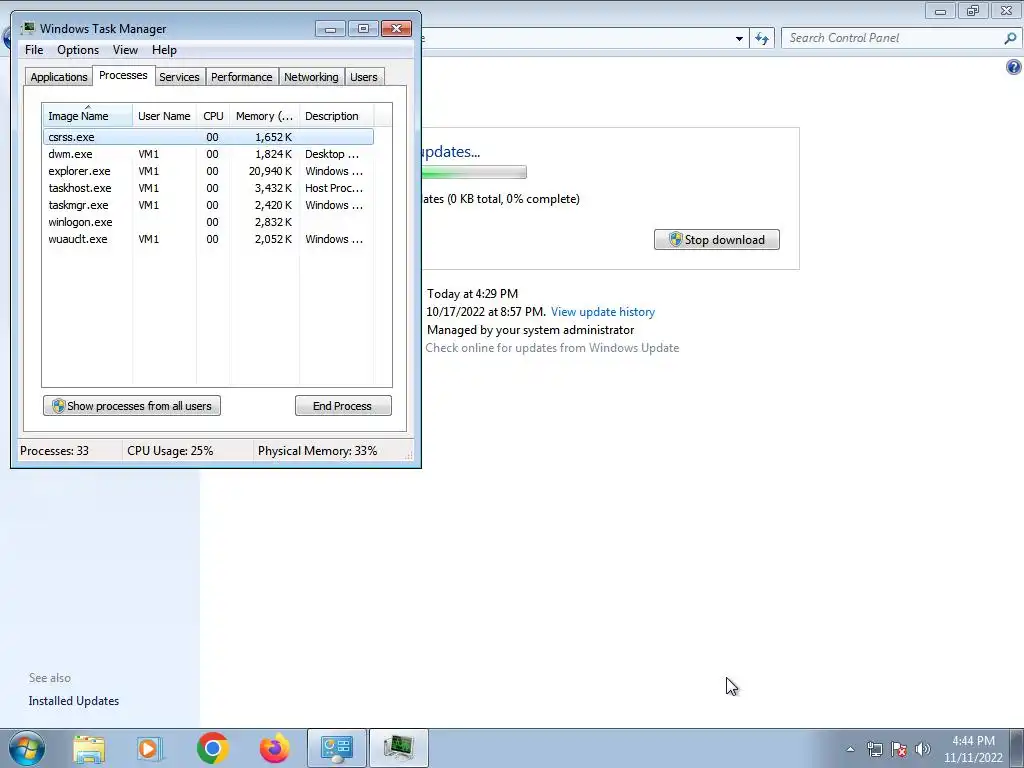Click the Host Proc description of taskhost.exe
This screenshot has height=768, width=1024.
point(334,188)
